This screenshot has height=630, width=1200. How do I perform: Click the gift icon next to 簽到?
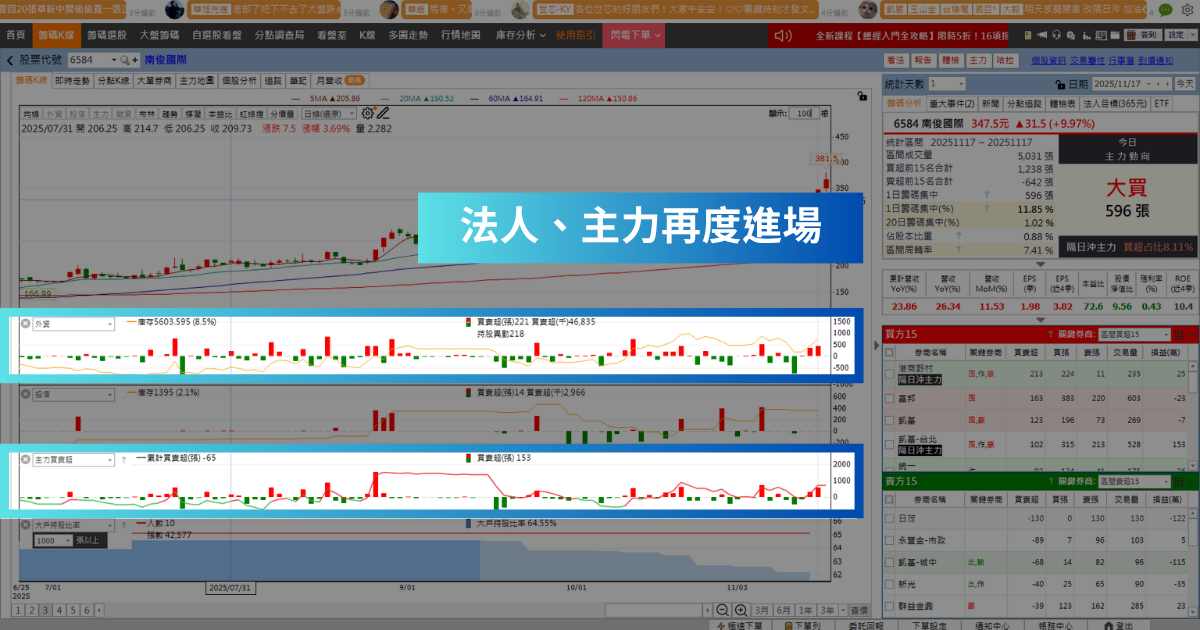coord(1131,36)
